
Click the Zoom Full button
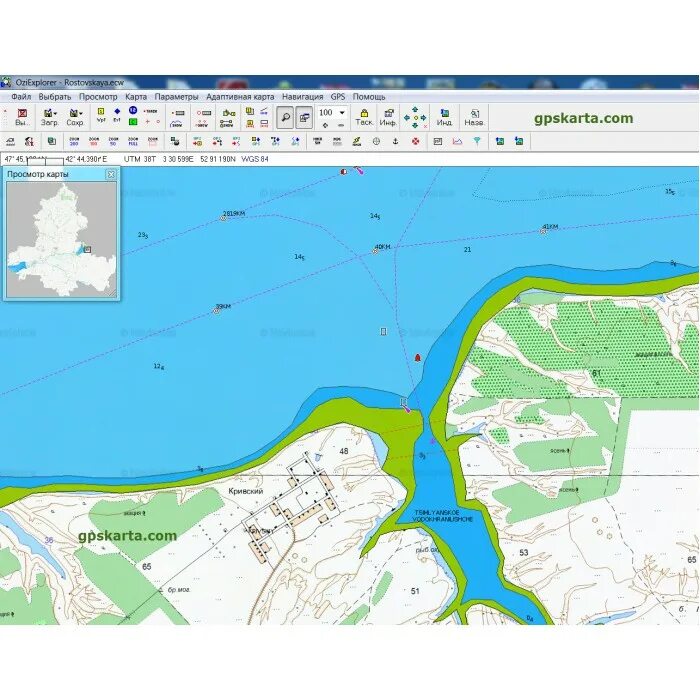coord(133,142)
